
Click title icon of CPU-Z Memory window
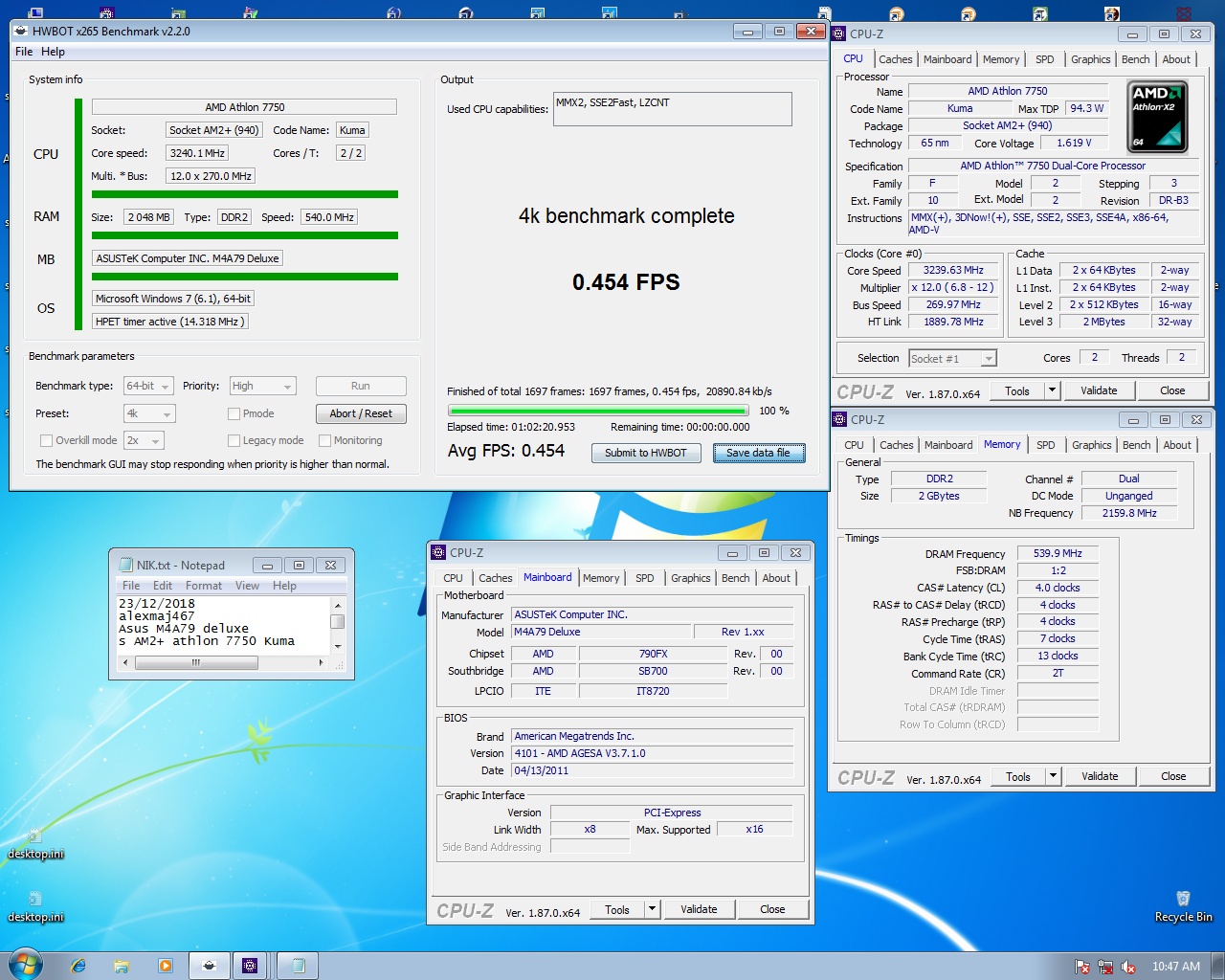pos(839,419)
